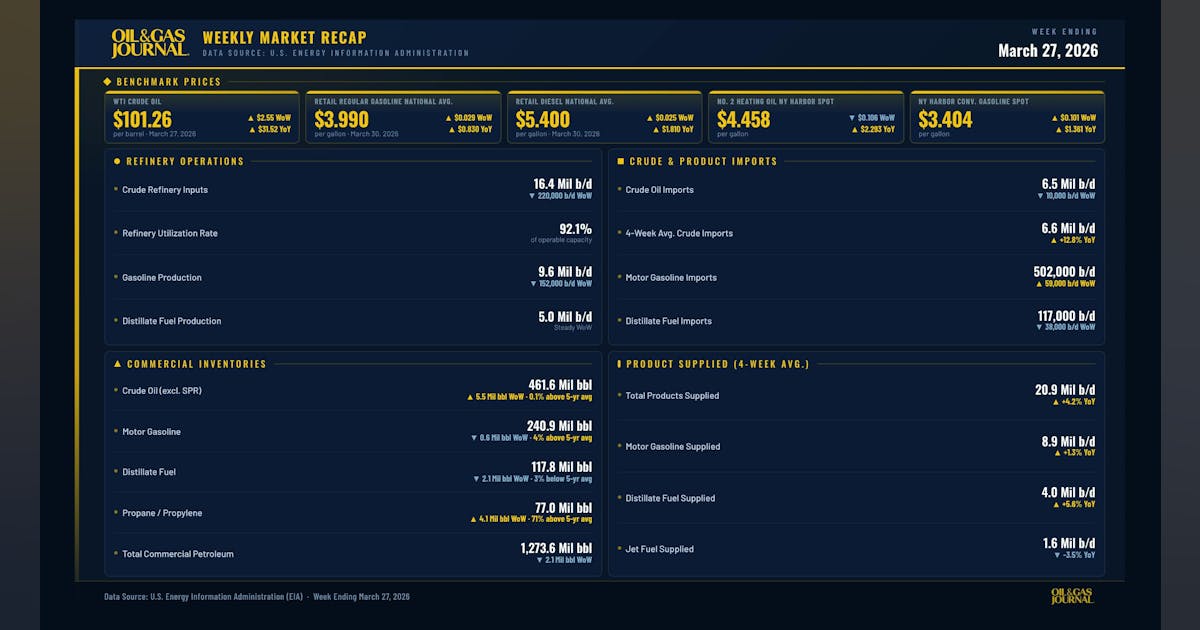Click the diamond icon beside Benchmark Prices

[107, 82]
